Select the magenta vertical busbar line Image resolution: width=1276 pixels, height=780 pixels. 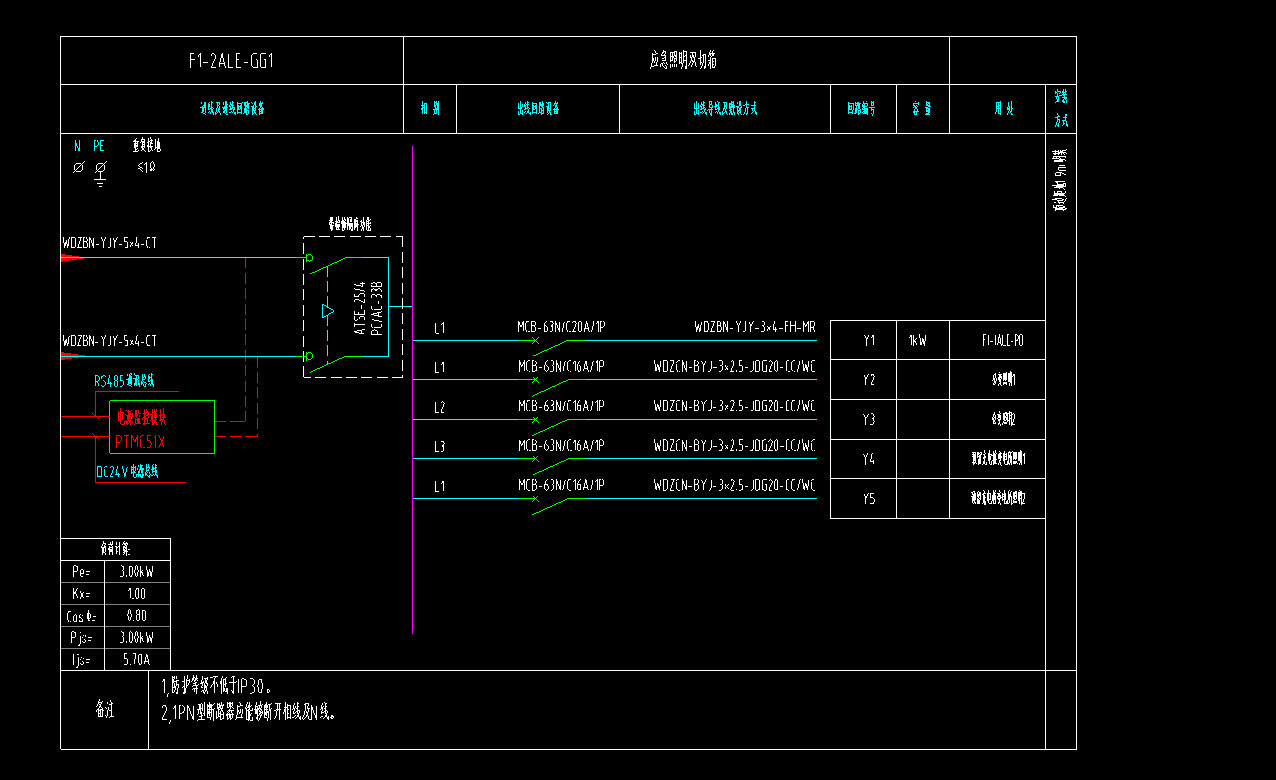[x=413, y=389]
